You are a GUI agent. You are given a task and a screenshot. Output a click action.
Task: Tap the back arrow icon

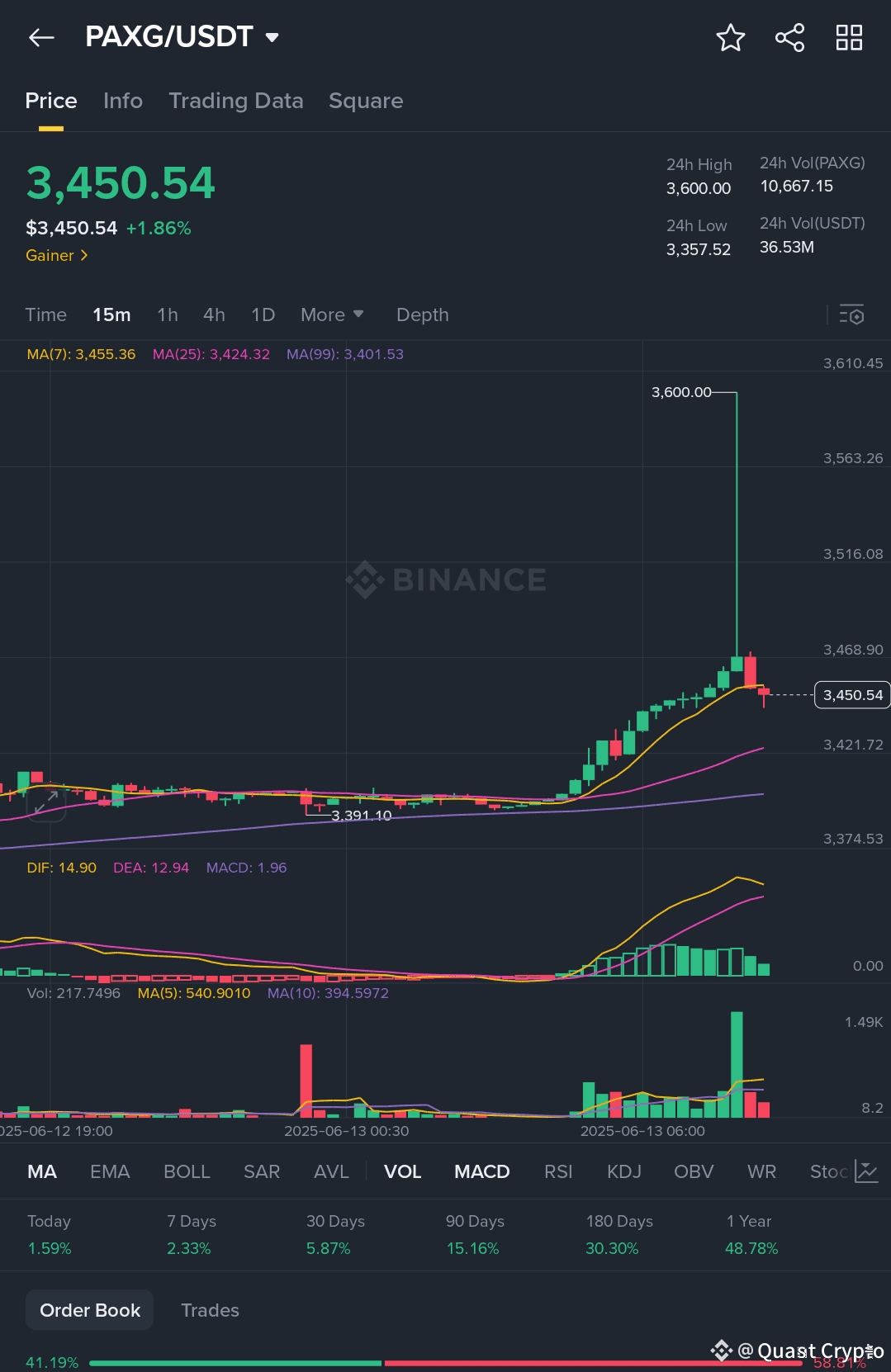click(41, 37)
